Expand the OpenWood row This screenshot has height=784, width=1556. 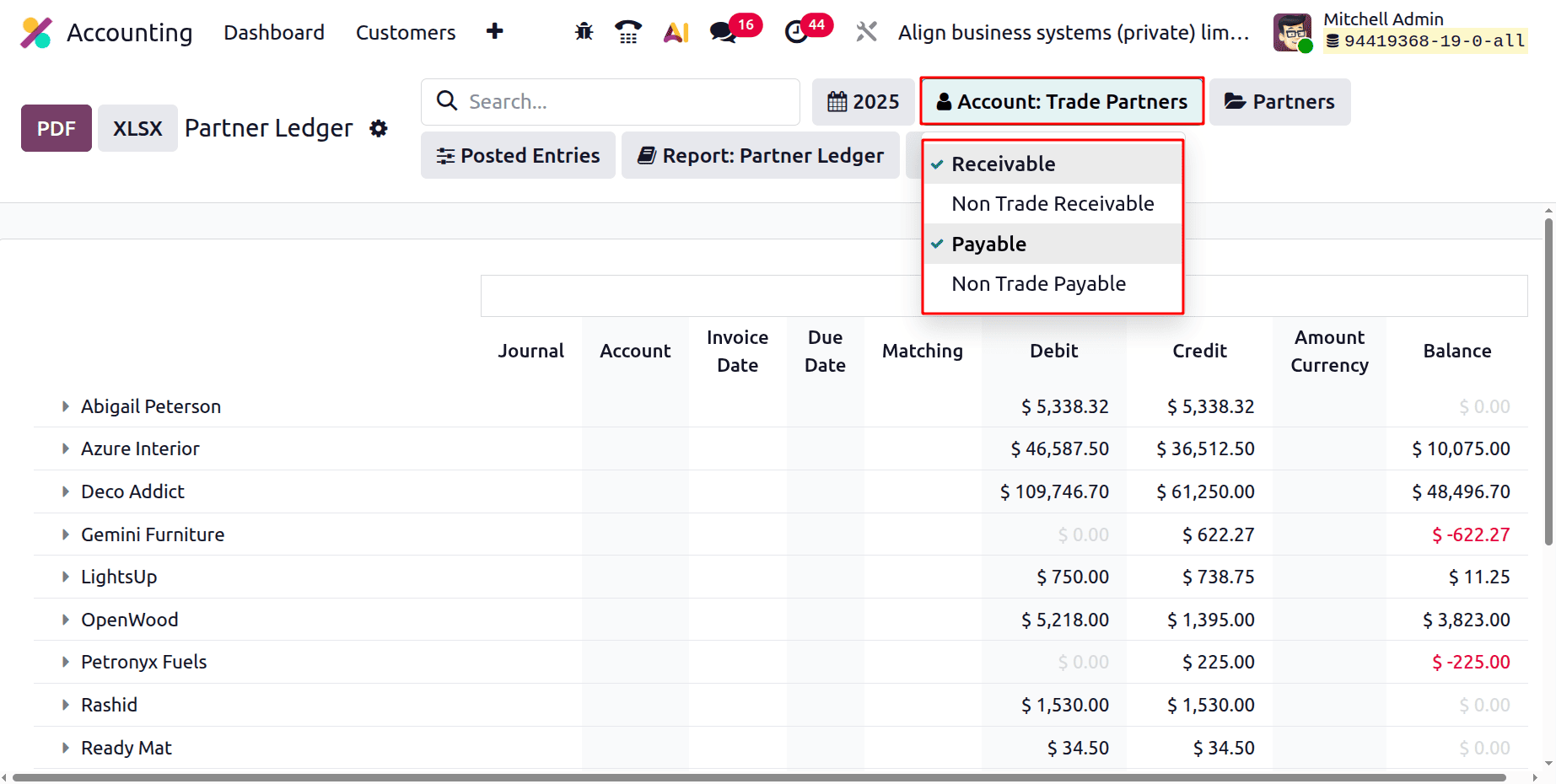pos(65,620)
